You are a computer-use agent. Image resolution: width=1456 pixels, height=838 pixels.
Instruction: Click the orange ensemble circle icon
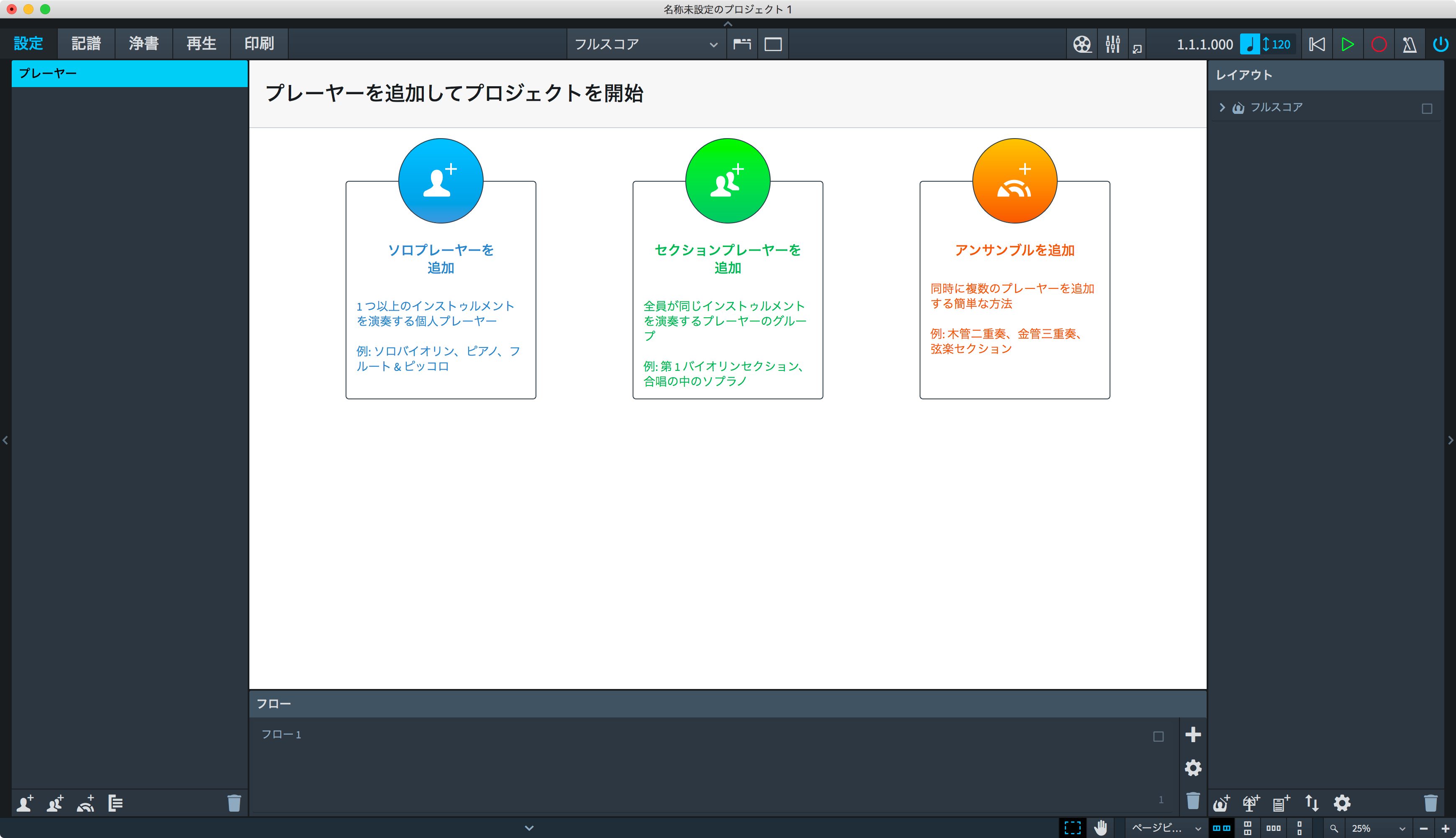1015,181
